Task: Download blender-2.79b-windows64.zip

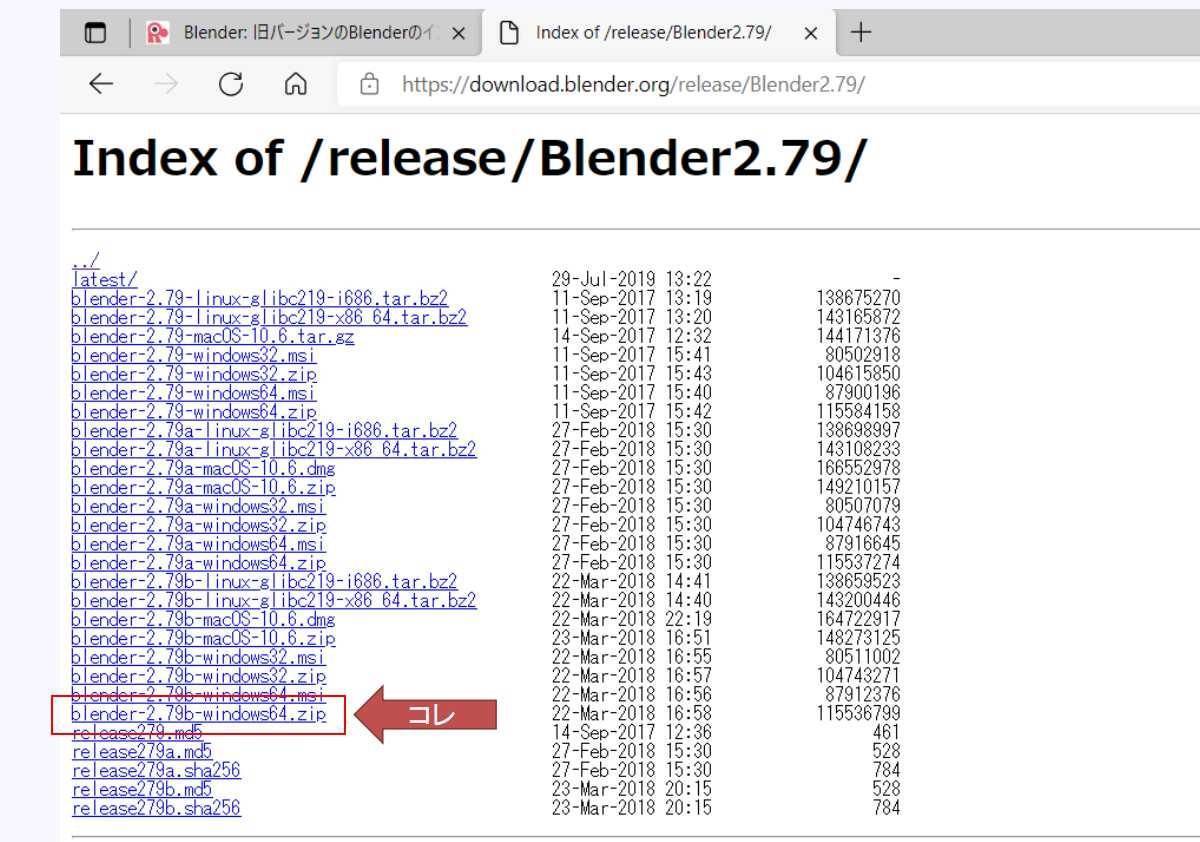Action: point(199,714)
